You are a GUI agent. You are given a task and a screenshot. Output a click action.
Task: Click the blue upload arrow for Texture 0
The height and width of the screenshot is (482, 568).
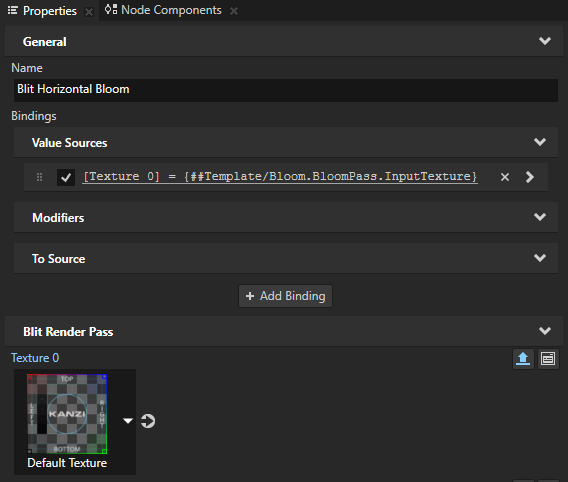point(523,359)
